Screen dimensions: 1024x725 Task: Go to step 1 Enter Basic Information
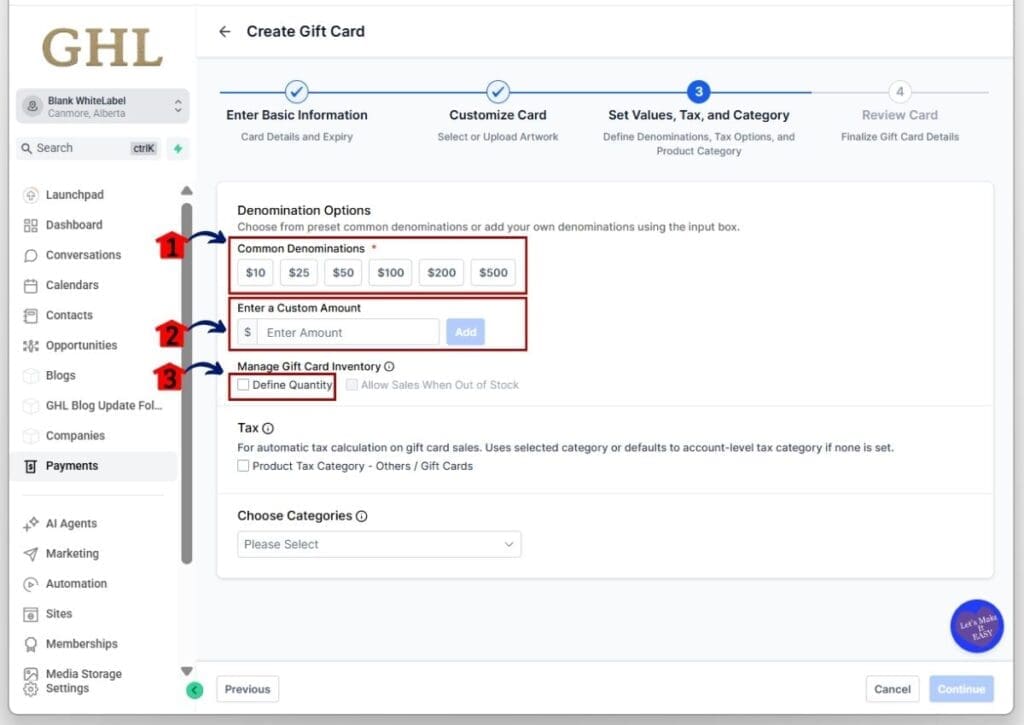click(297, 92)
